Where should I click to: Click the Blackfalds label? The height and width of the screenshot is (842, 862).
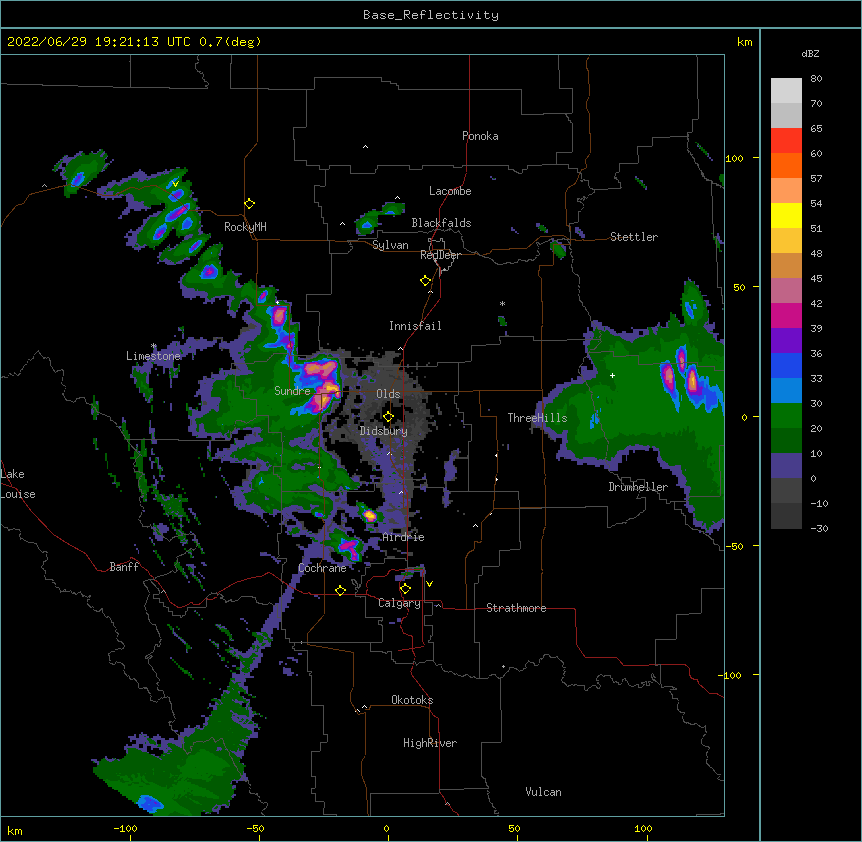441,223
